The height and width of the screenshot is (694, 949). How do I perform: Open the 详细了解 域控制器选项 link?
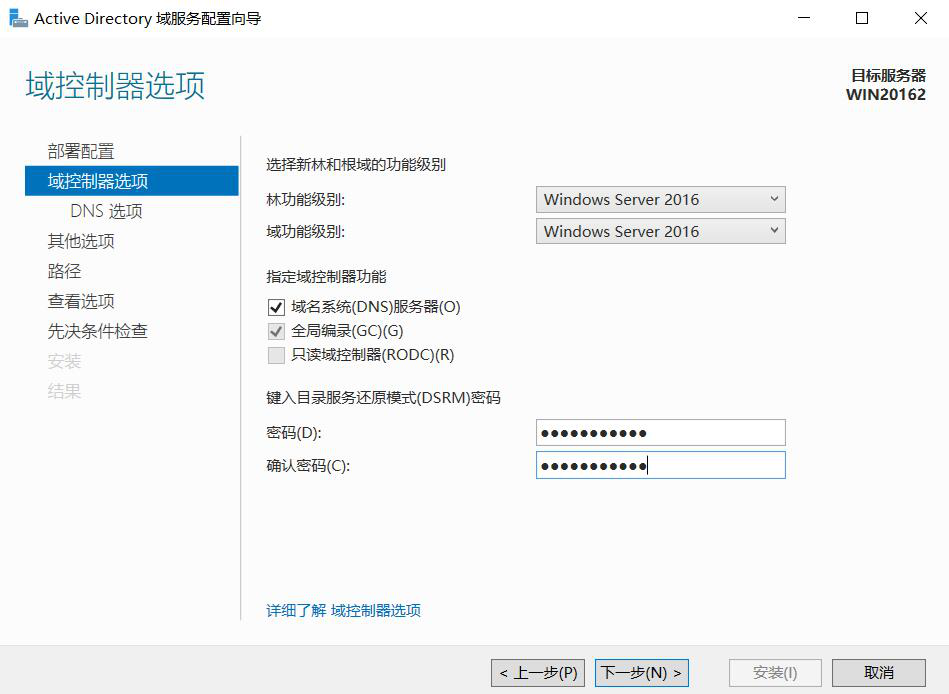point(343,611)
